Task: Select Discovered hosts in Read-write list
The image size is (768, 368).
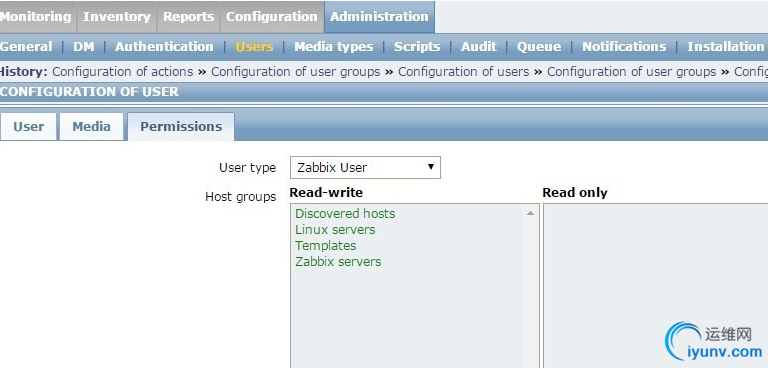Action: [x=345, y=214]
